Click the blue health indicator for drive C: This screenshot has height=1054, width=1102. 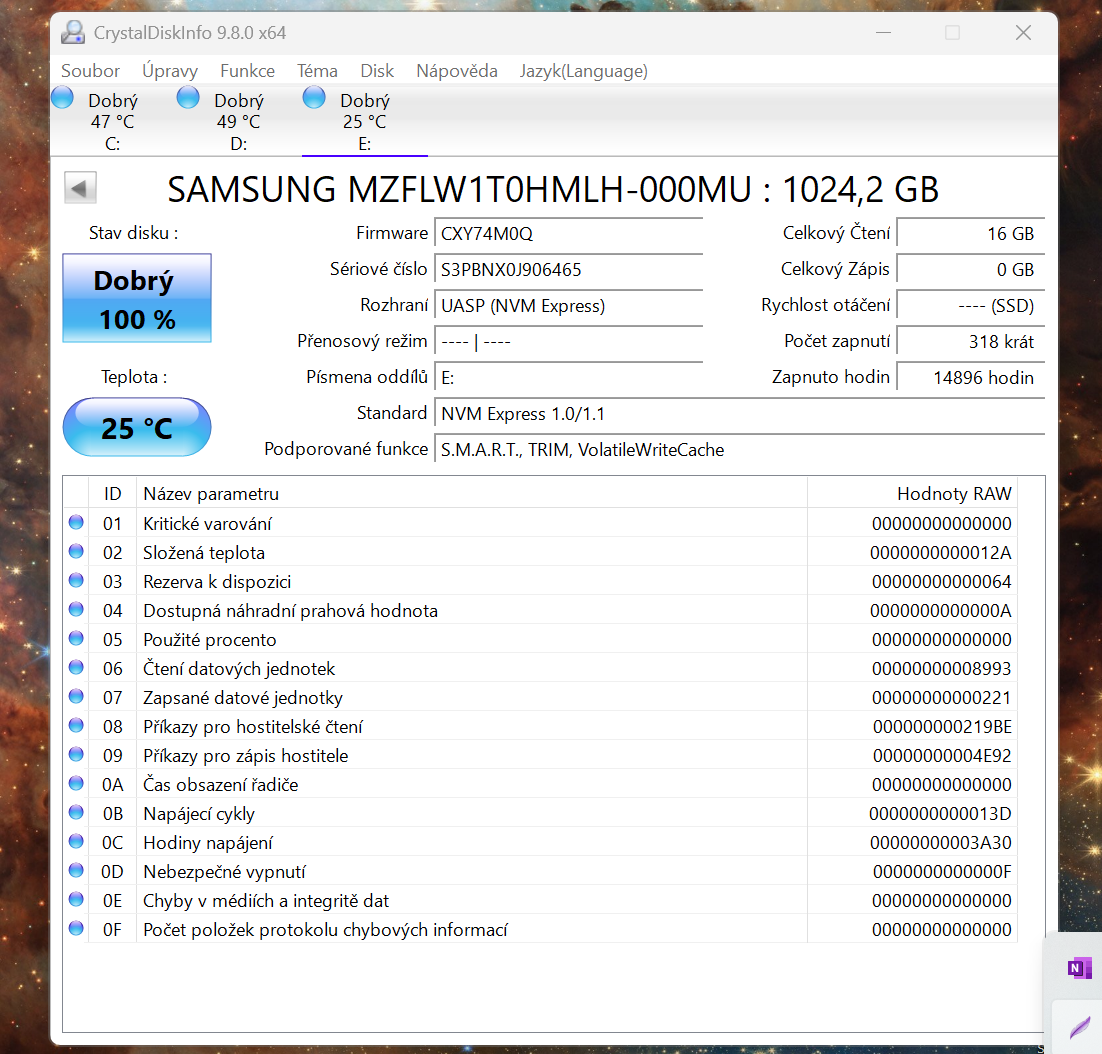(x=62, y=97)
